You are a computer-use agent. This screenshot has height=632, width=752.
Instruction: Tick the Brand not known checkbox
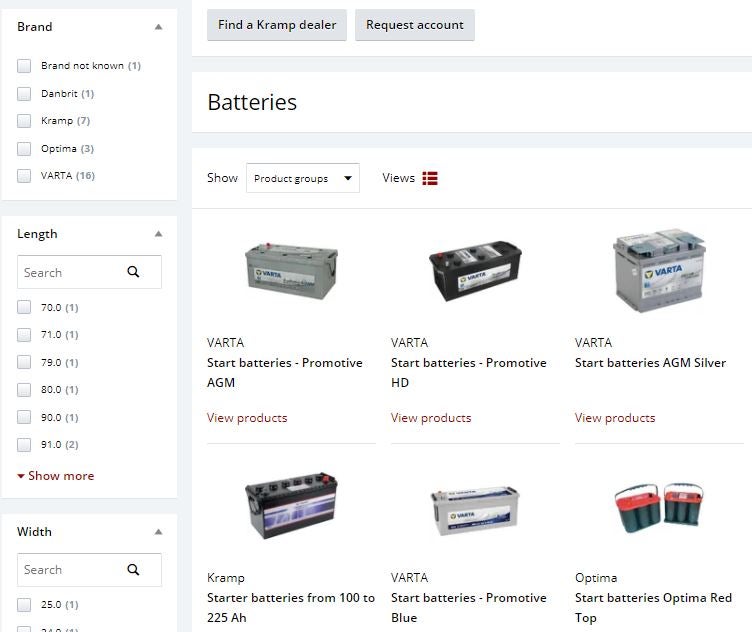(24, 66)
